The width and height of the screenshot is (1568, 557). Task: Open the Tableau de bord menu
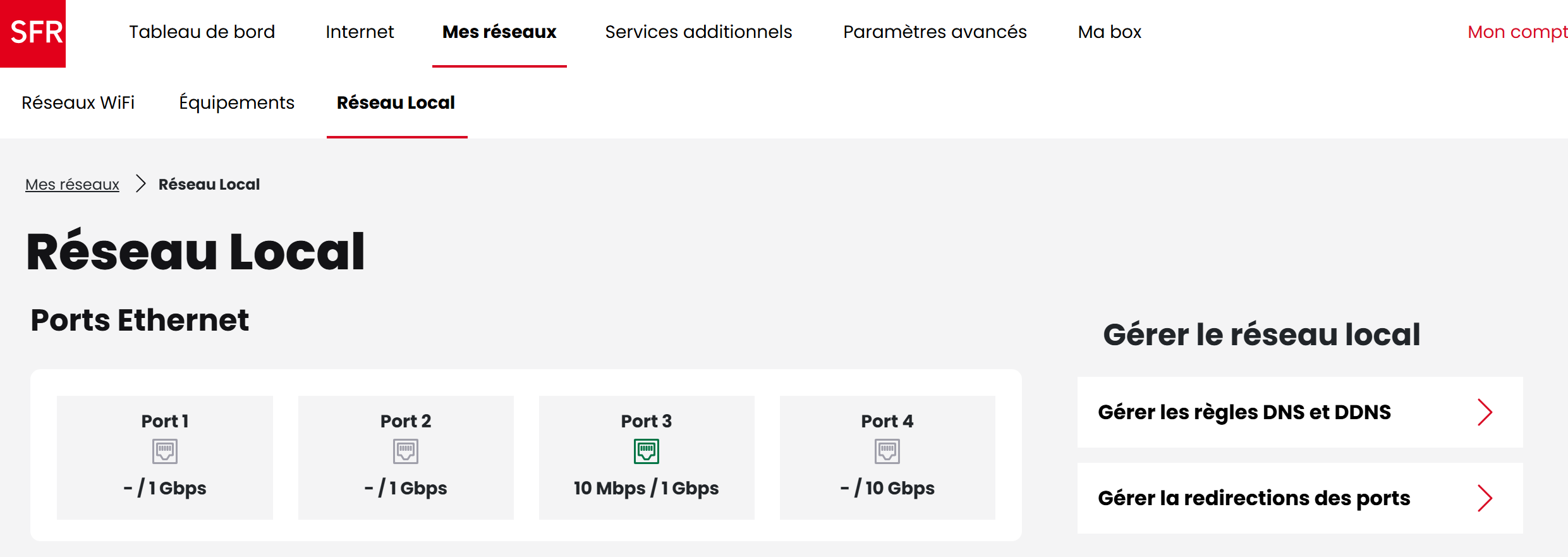(202, 32)
